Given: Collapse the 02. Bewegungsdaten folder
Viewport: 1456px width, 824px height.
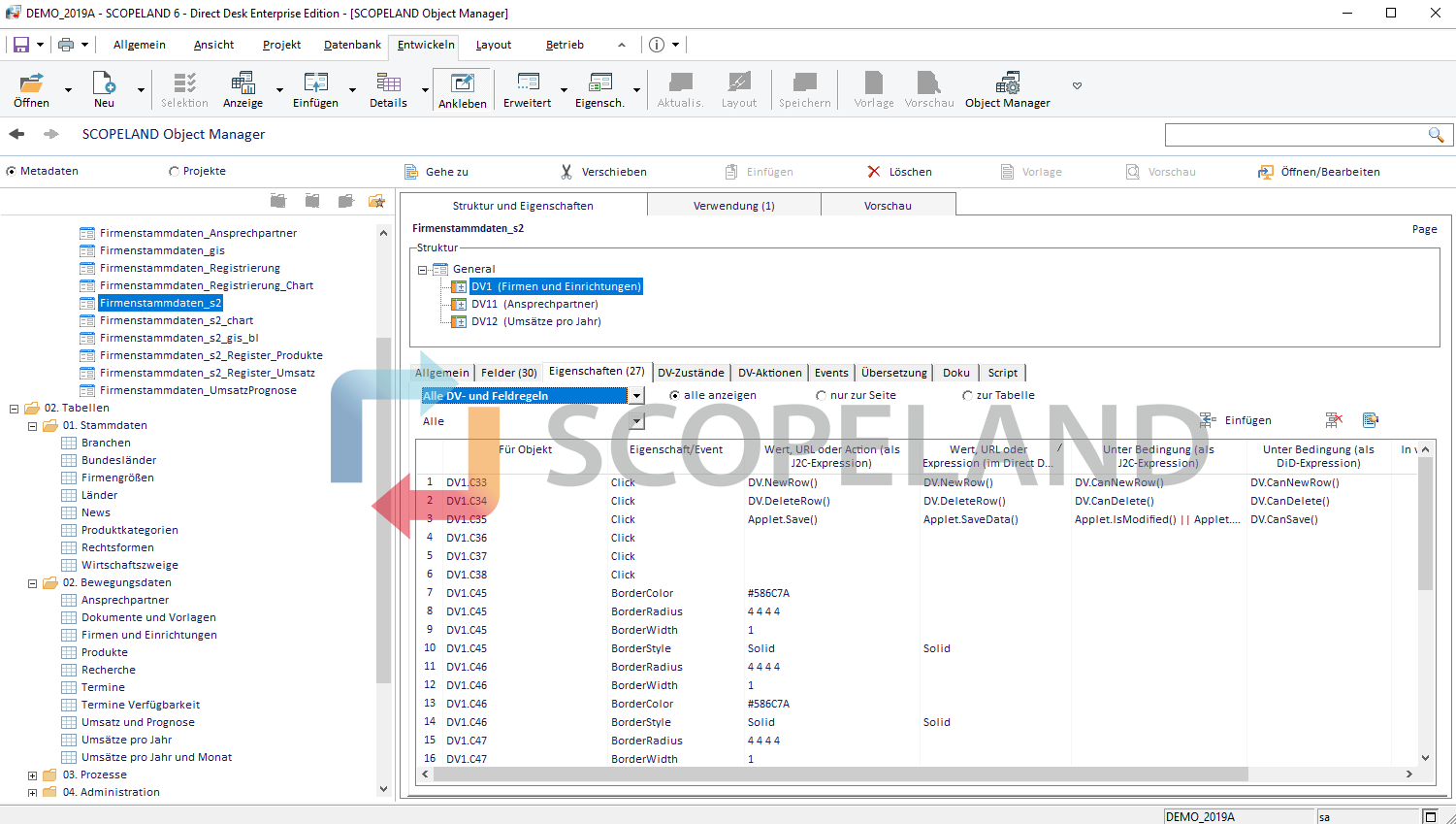Looking at the screenshot, I should (32, 583).
